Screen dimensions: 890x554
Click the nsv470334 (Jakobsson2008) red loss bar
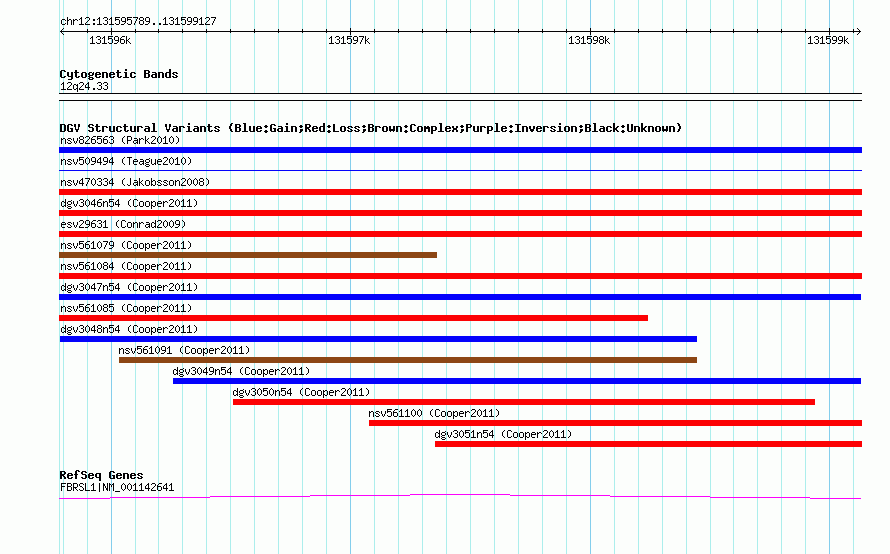tap(460, 192)
